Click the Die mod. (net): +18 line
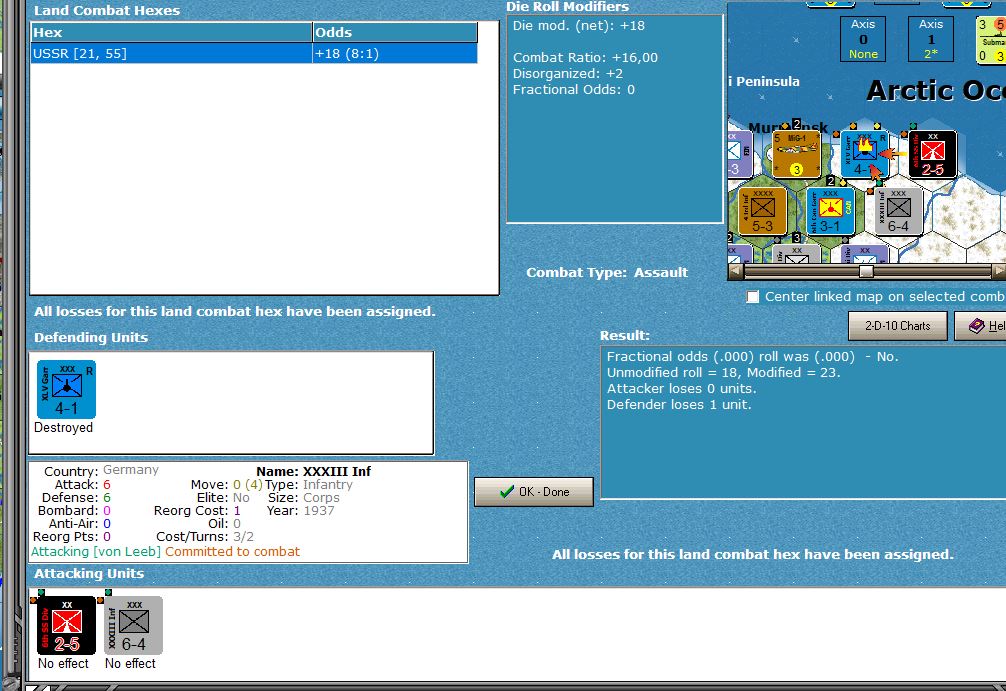This screenshot has height=691, width=1006. pyautogui.click(x=579, y=26)
